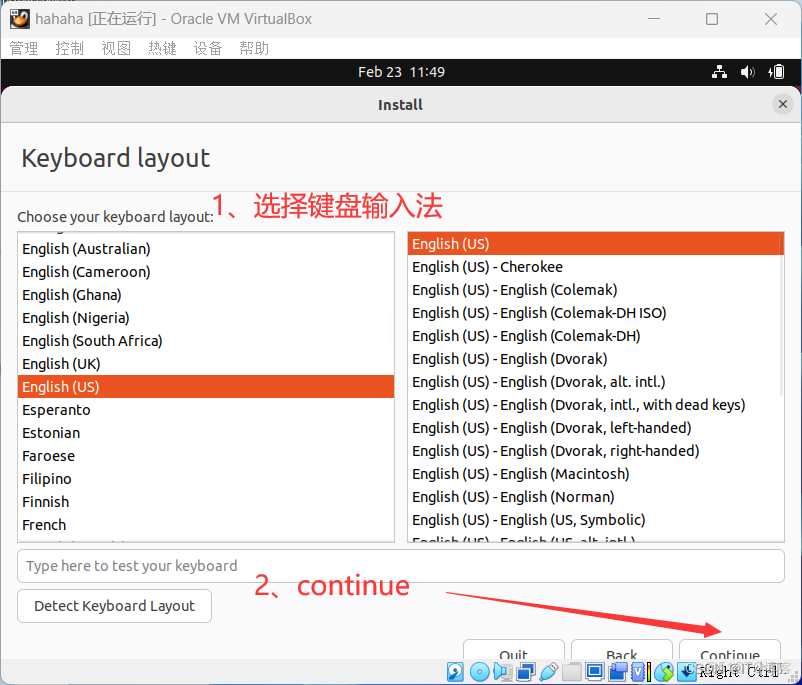The height and width of the screenshot is (685, 802).
Task: Click the speaker icon in the installer top bar
Action: pos(748,71)
